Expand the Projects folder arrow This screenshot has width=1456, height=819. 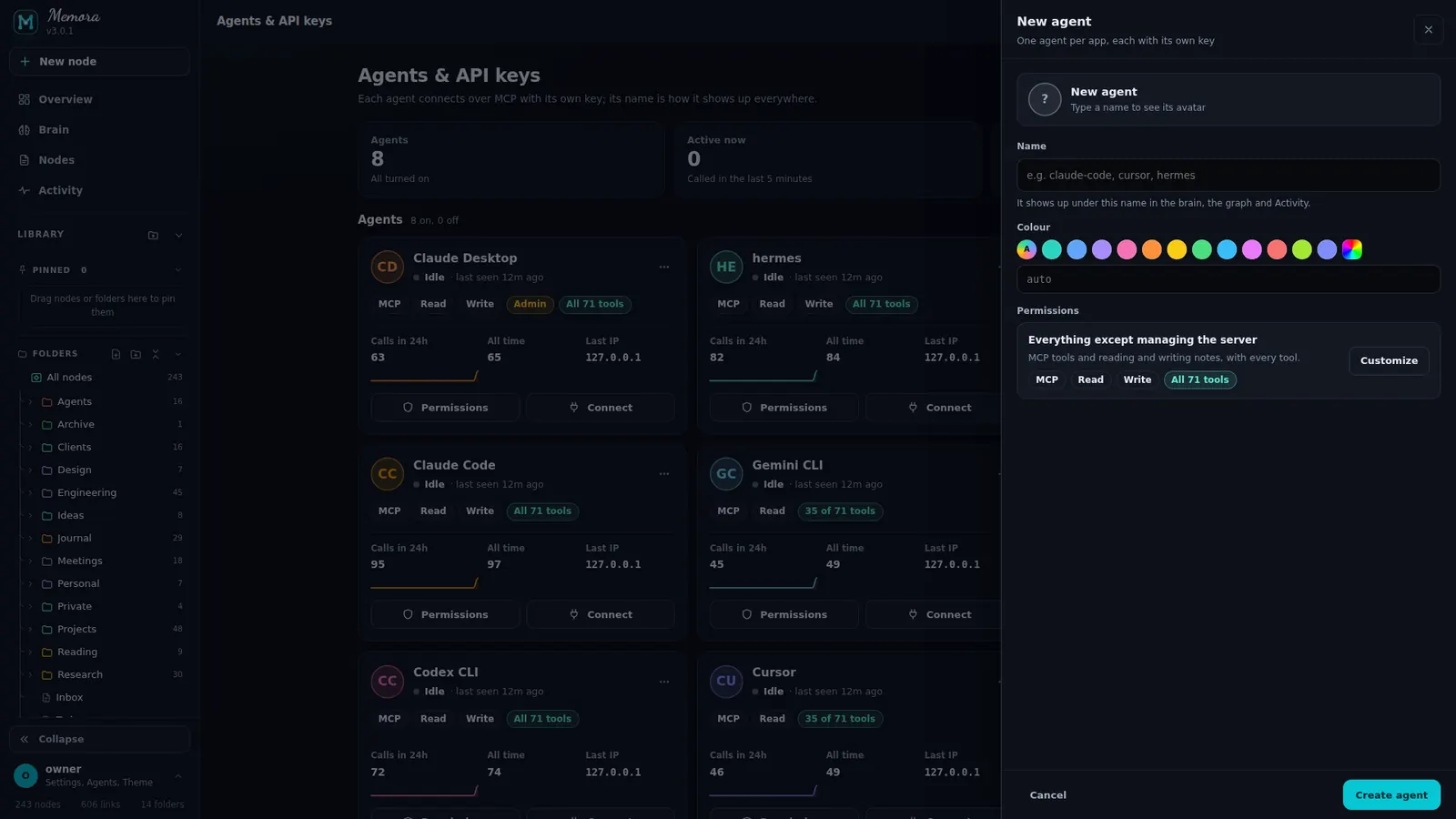pos(30,629)
